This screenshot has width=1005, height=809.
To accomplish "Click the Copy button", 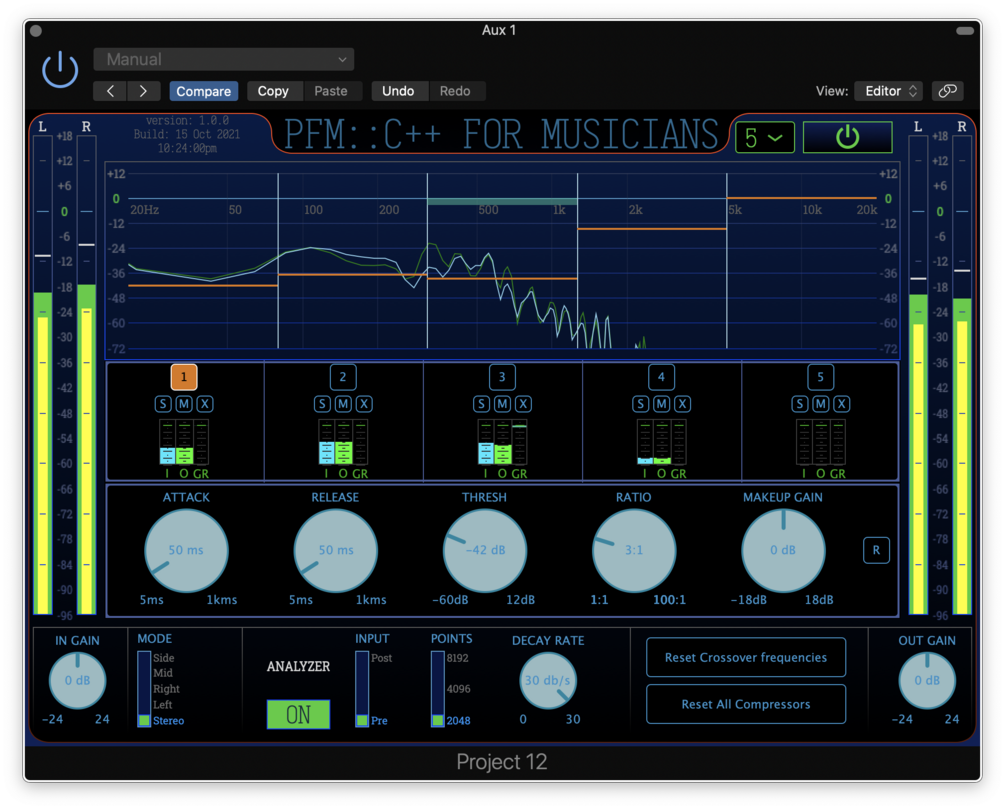I will 273,91.
